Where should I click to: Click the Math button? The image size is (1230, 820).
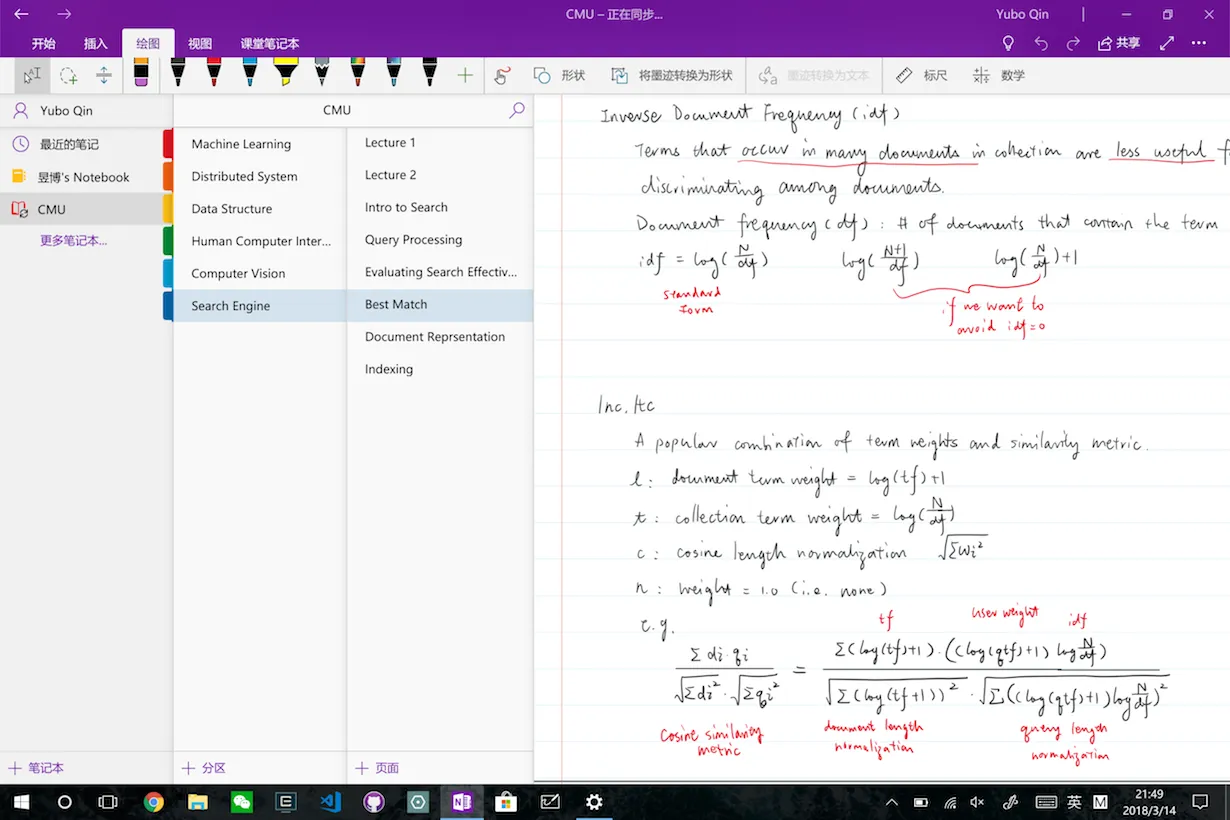click(x=999, y=76)
